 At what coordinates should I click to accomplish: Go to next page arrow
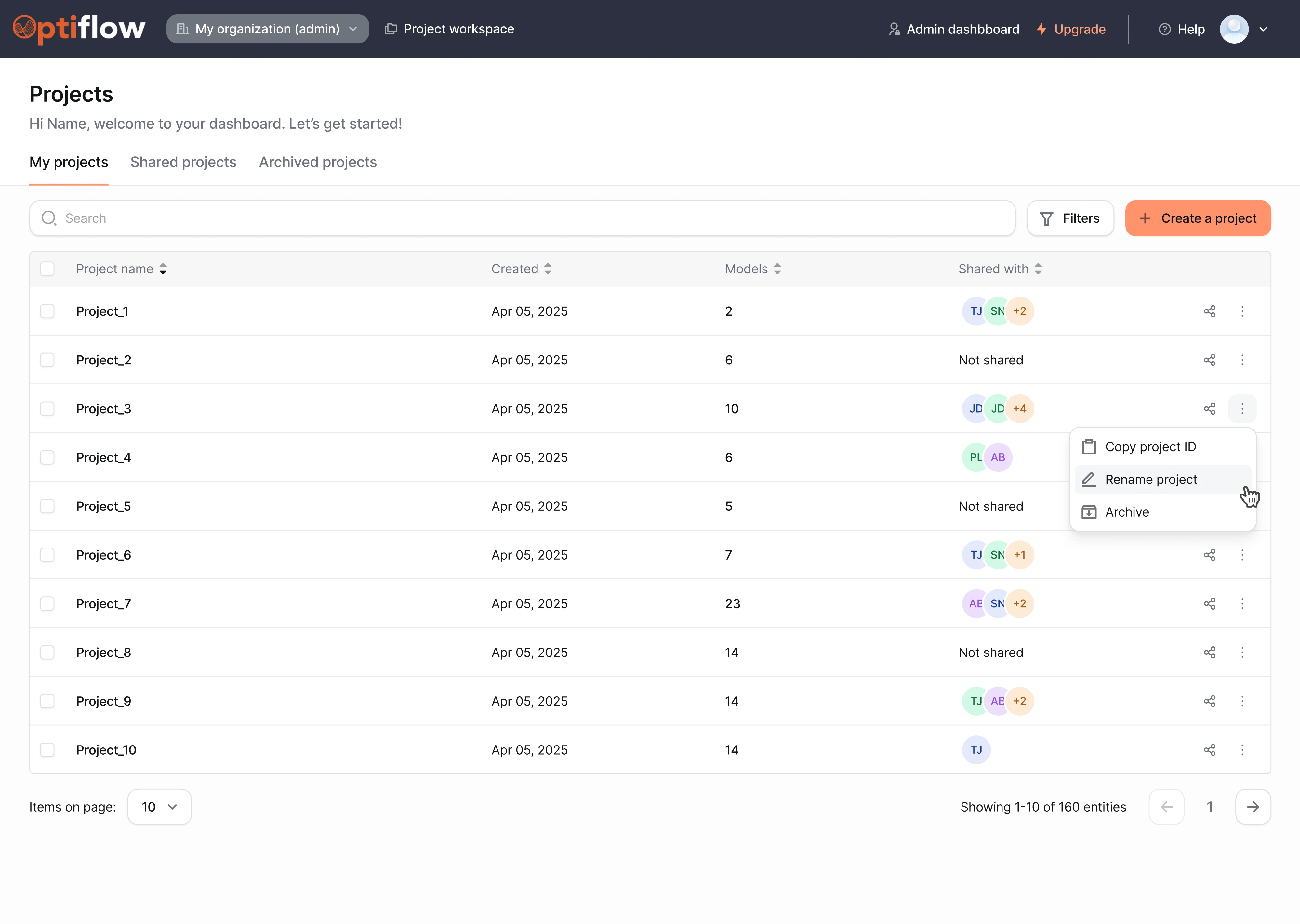click(x=1253, y=807)
